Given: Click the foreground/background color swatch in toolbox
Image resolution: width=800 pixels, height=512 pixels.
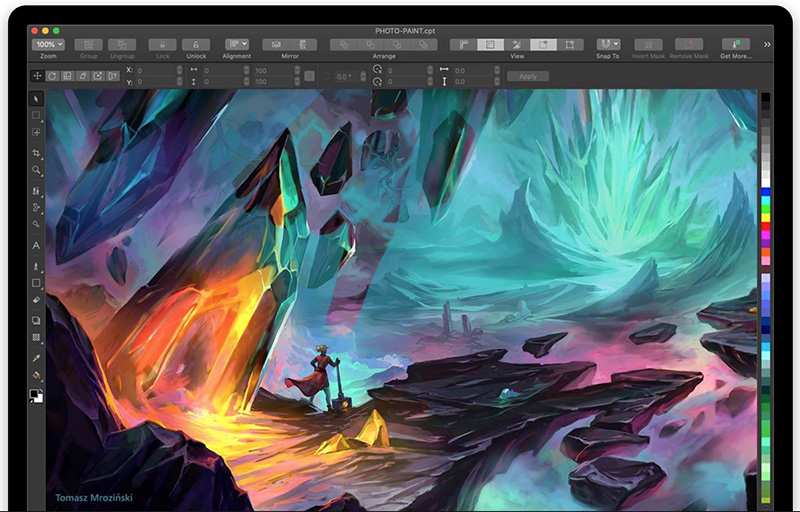Looking at the screenshot, I should (36, 396).
